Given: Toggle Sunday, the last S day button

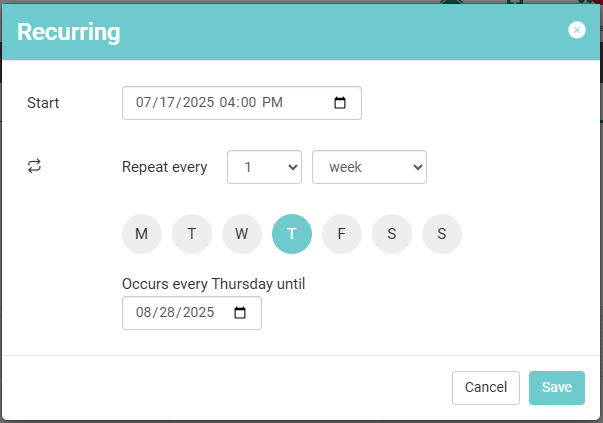Looking at the screenshot, I should (x=442, y=234).
